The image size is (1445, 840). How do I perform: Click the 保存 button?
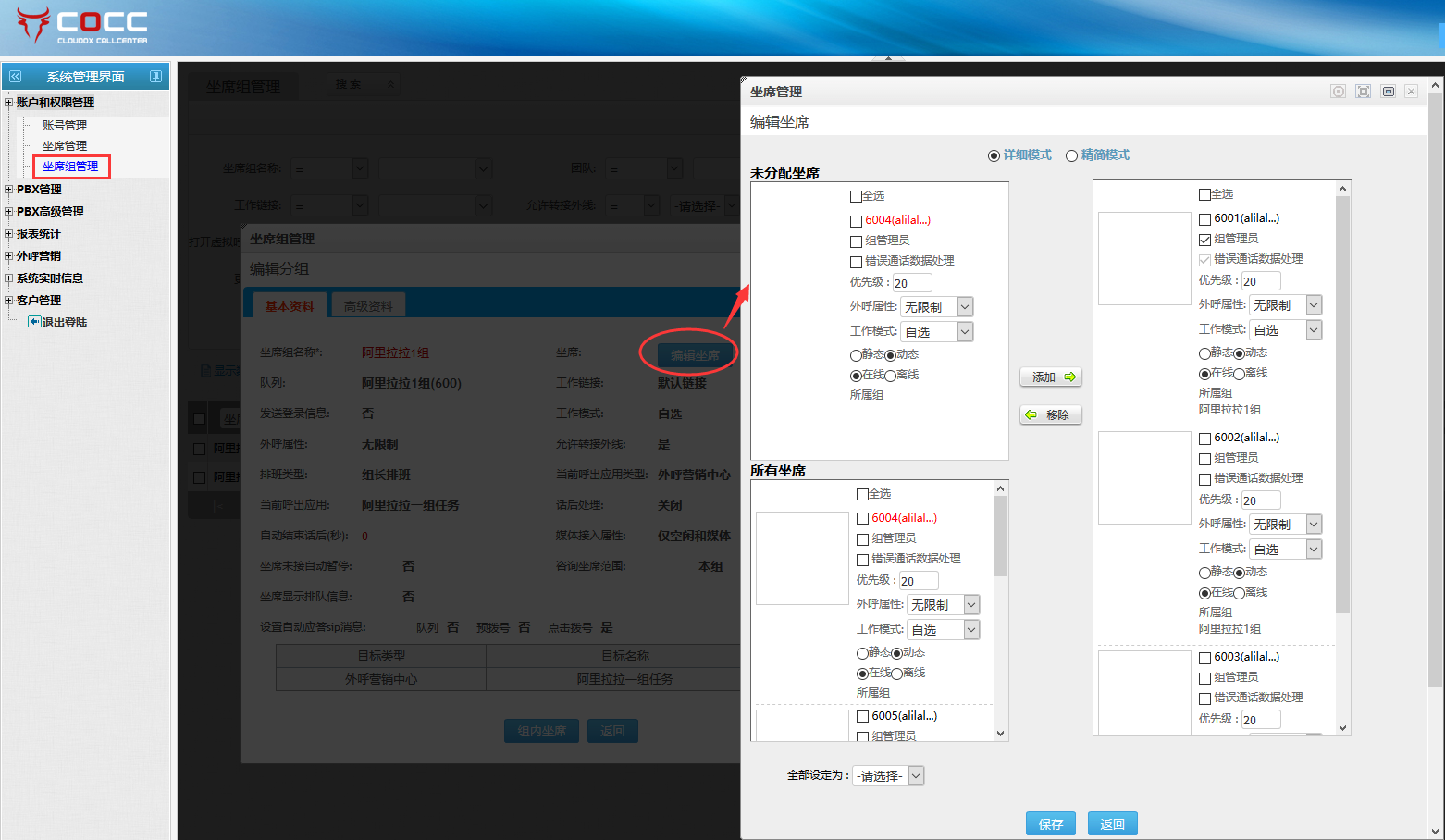1050,823
